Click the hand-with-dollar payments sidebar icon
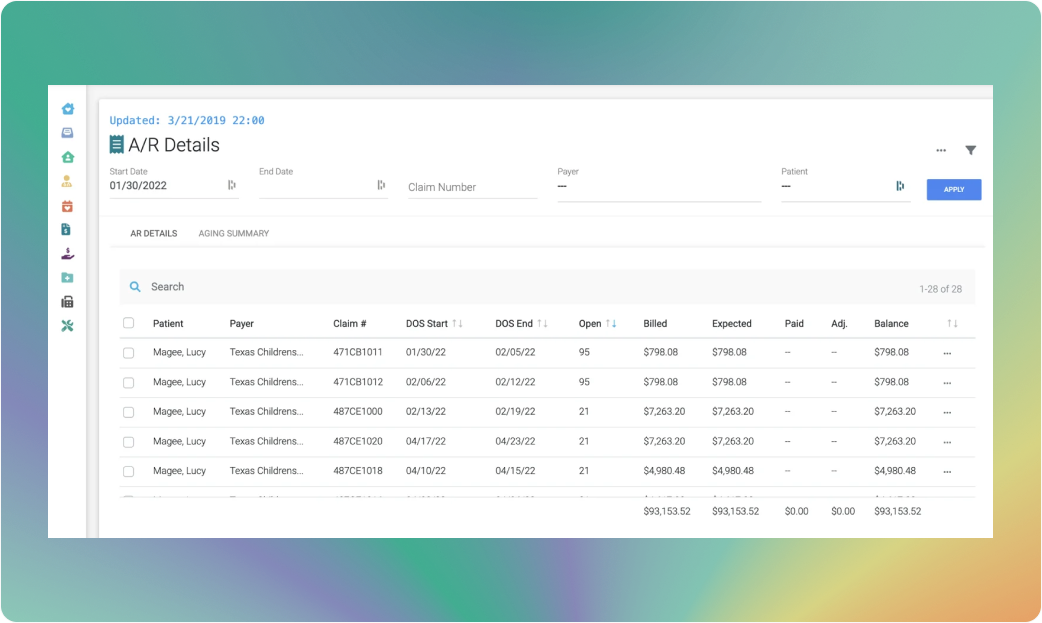1042x623 pixels. [x=67, y=253]
